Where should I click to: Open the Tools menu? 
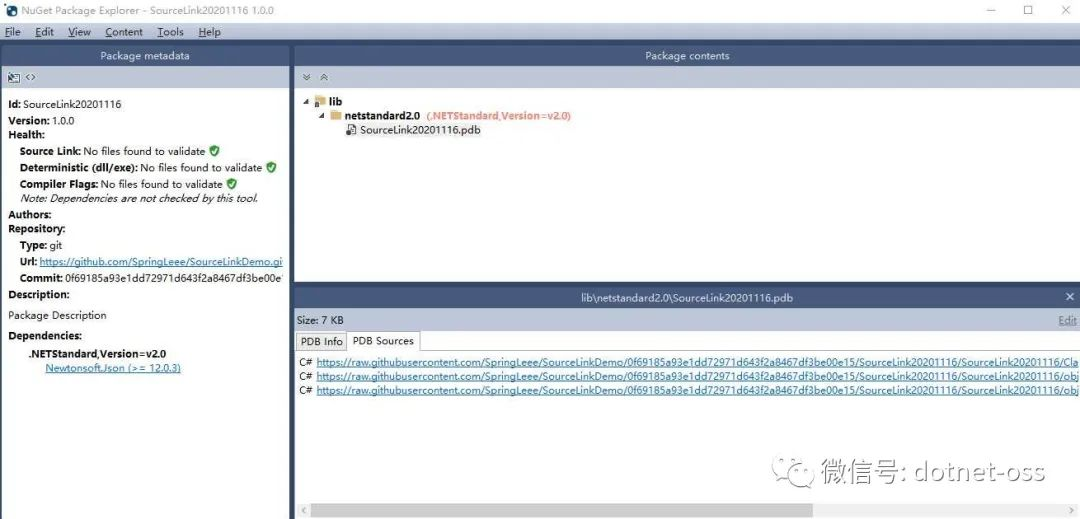click(x=170, y=32)
